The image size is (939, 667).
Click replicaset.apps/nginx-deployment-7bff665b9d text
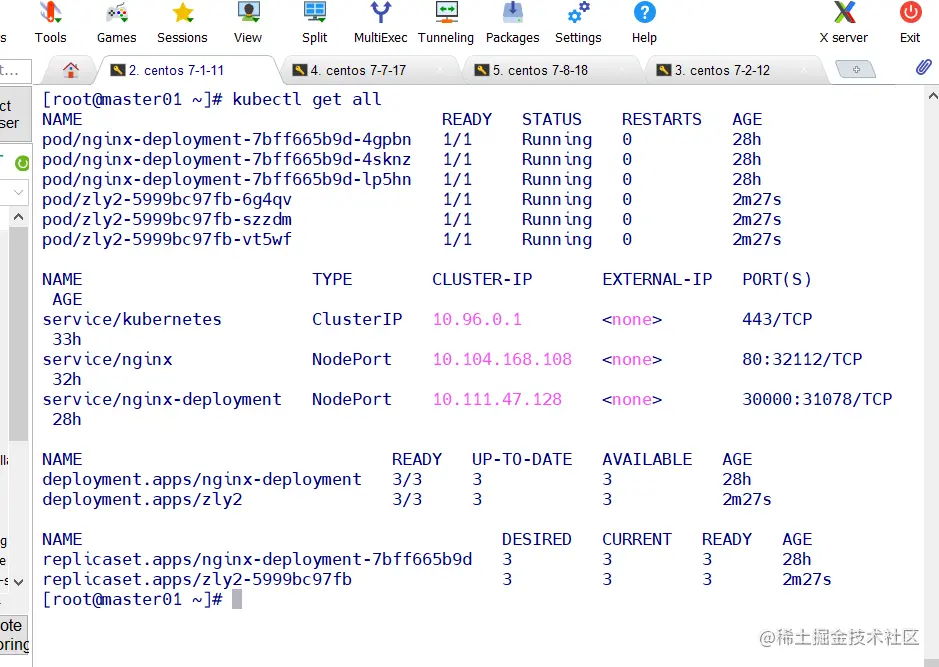257,559
